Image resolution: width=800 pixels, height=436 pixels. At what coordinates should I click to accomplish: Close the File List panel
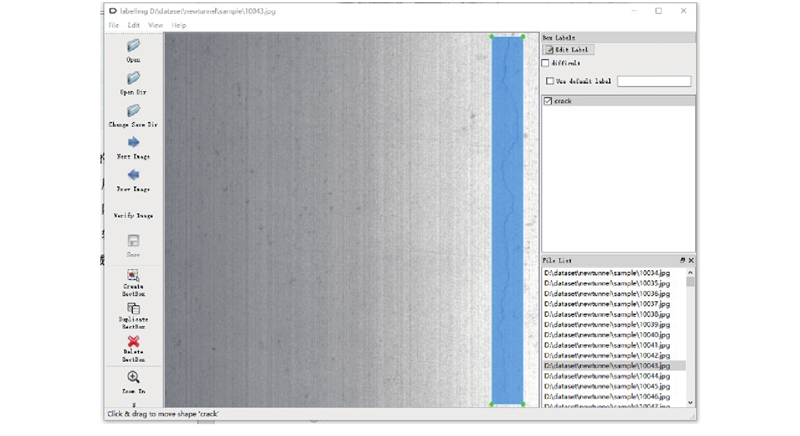tap(691, 261)
